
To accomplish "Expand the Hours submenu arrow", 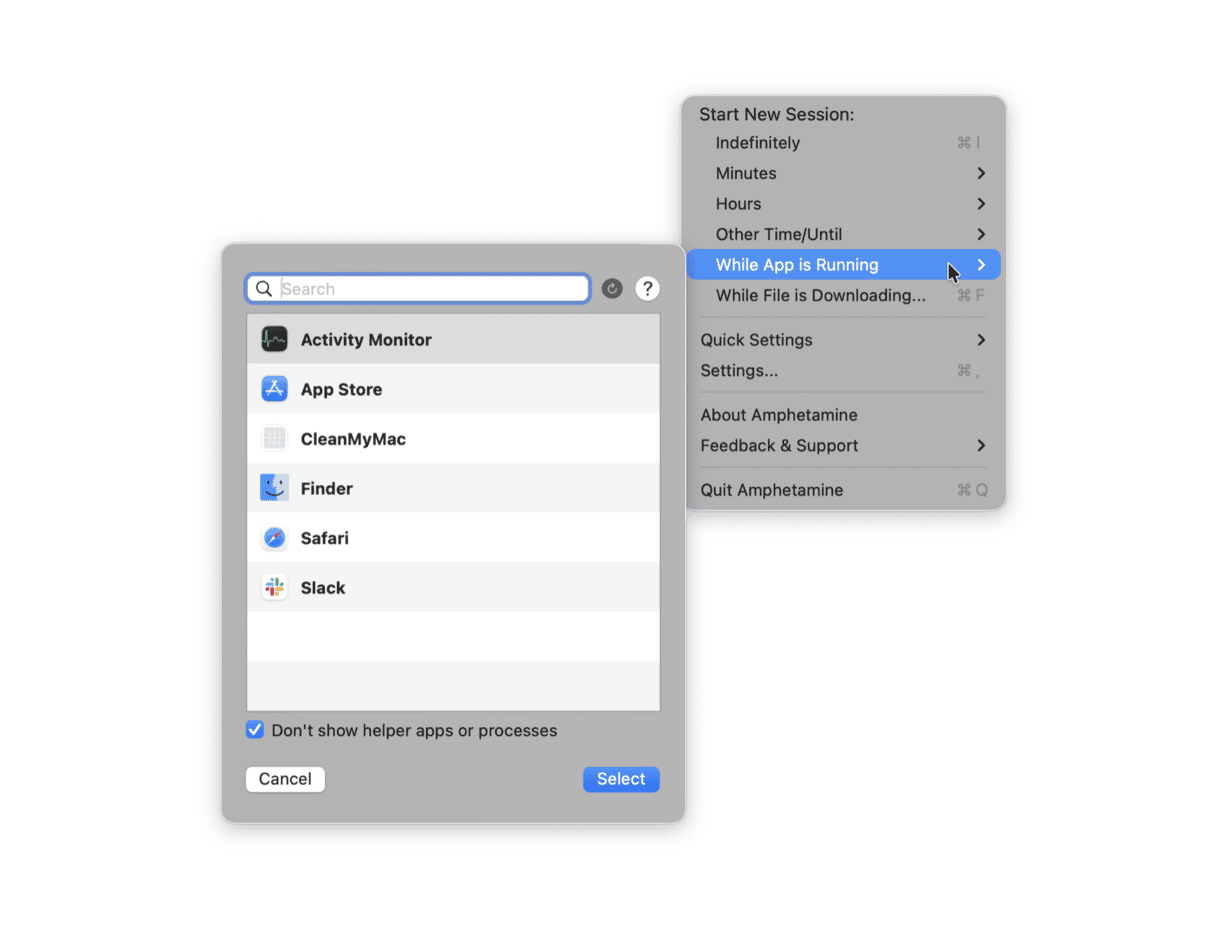I will tap(981, 204).
